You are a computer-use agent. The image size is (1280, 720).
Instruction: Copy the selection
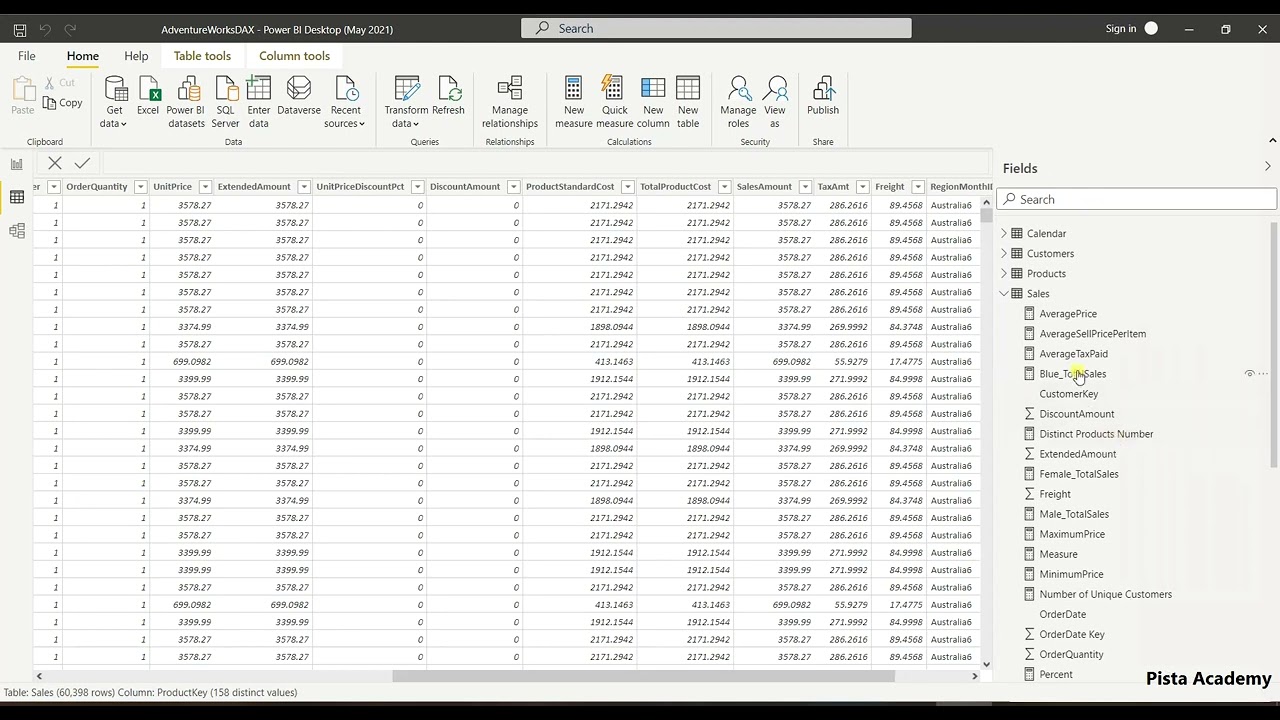63,103
